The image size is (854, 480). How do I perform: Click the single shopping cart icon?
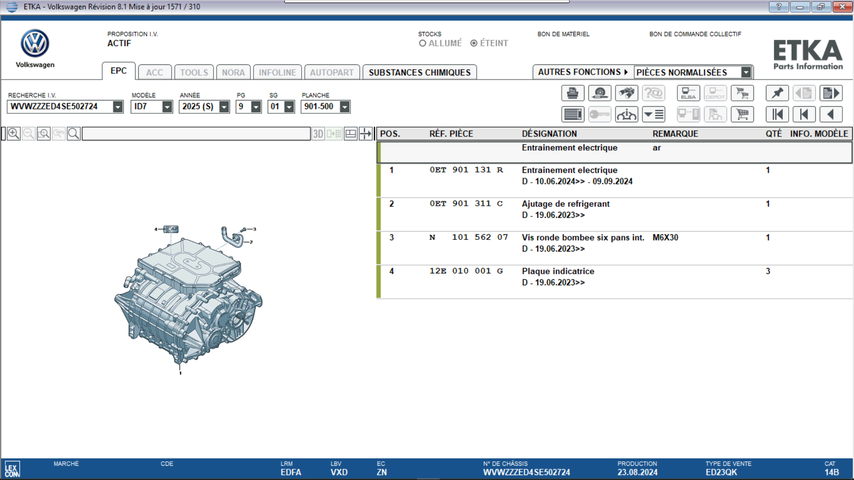coord(742,114)
